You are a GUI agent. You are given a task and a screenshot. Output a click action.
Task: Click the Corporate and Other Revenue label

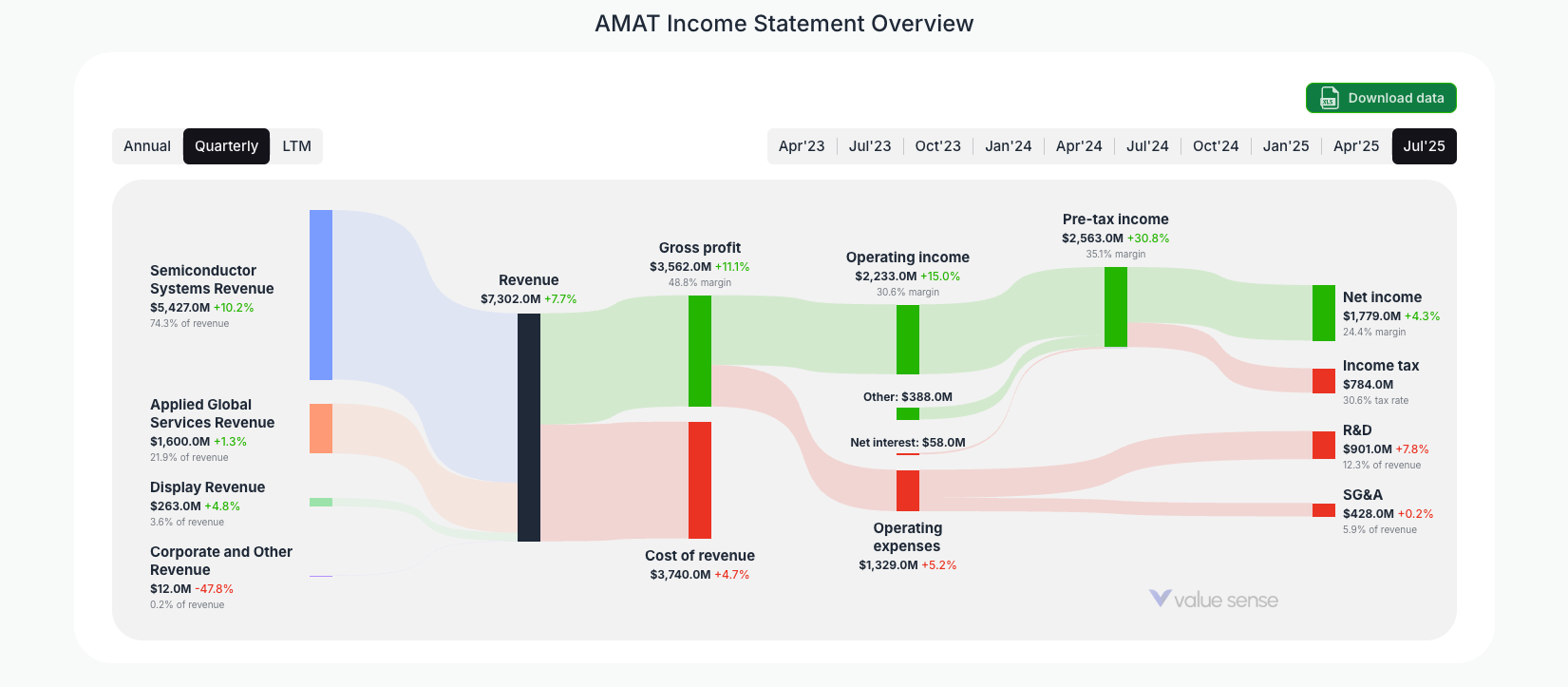(x=221, y=561)
